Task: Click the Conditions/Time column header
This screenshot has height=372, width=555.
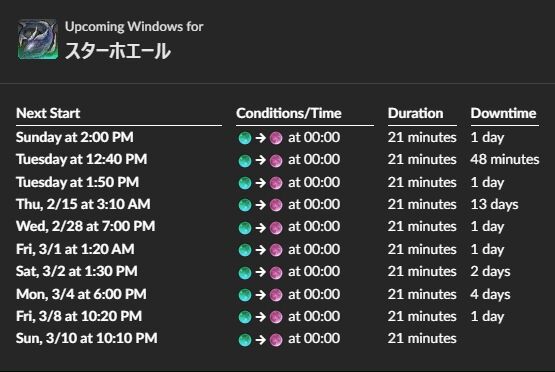Action: click(289, 113)
